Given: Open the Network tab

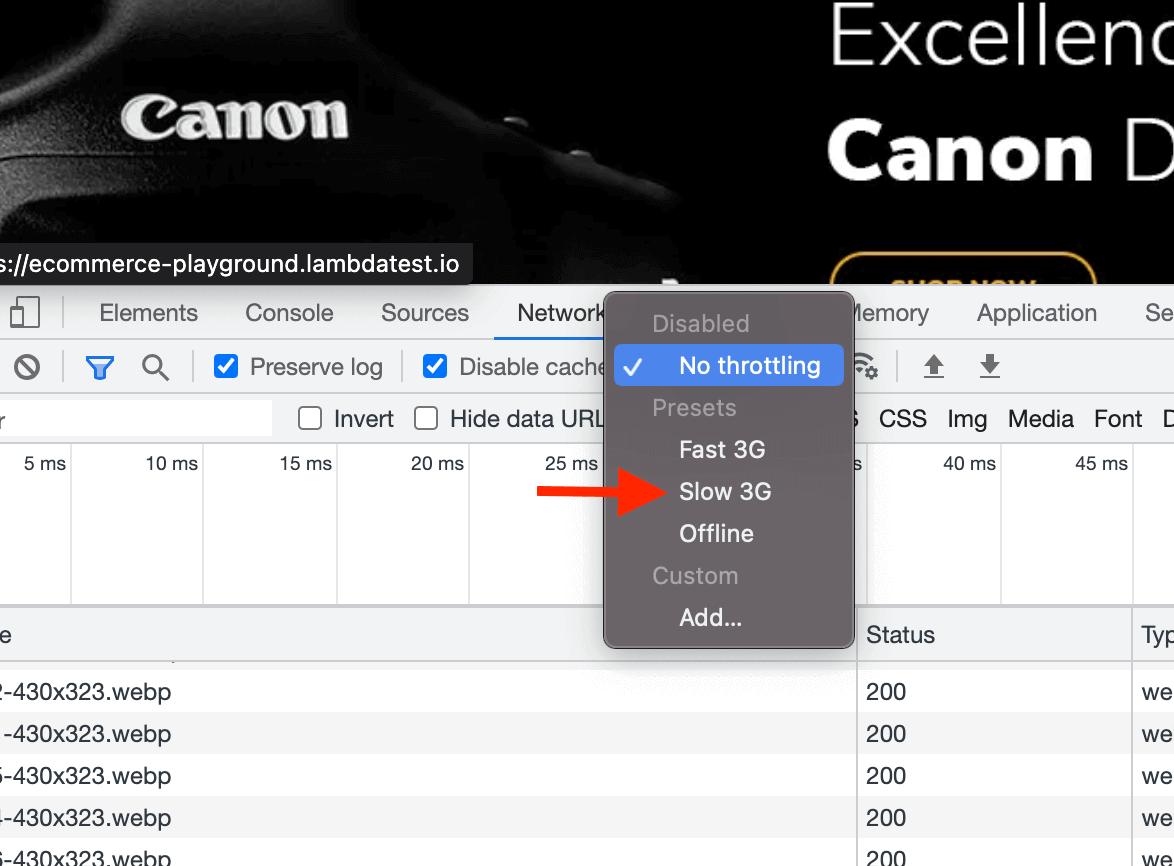Looking at the screenshot, I should pyautogui.click(x=560, y=312).
